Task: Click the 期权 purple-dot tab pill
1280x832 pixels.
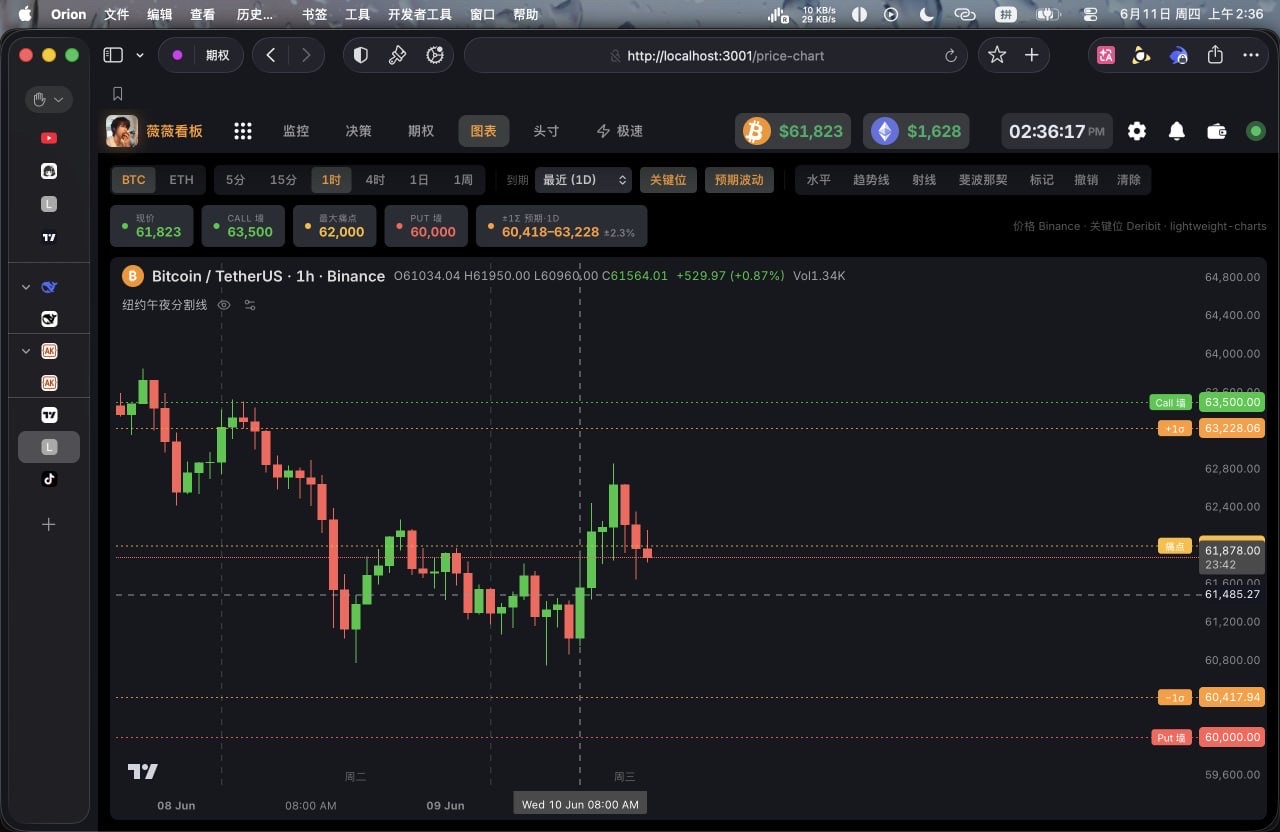Action: [200, 55]
